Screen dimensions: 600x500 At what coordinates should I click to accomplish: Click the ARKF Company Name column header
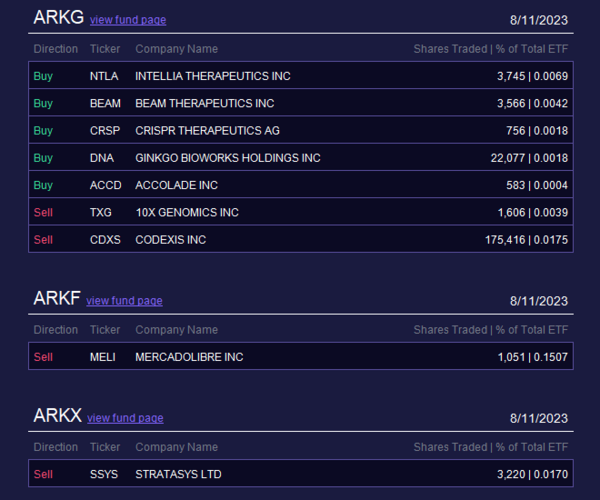click(176, 330)
